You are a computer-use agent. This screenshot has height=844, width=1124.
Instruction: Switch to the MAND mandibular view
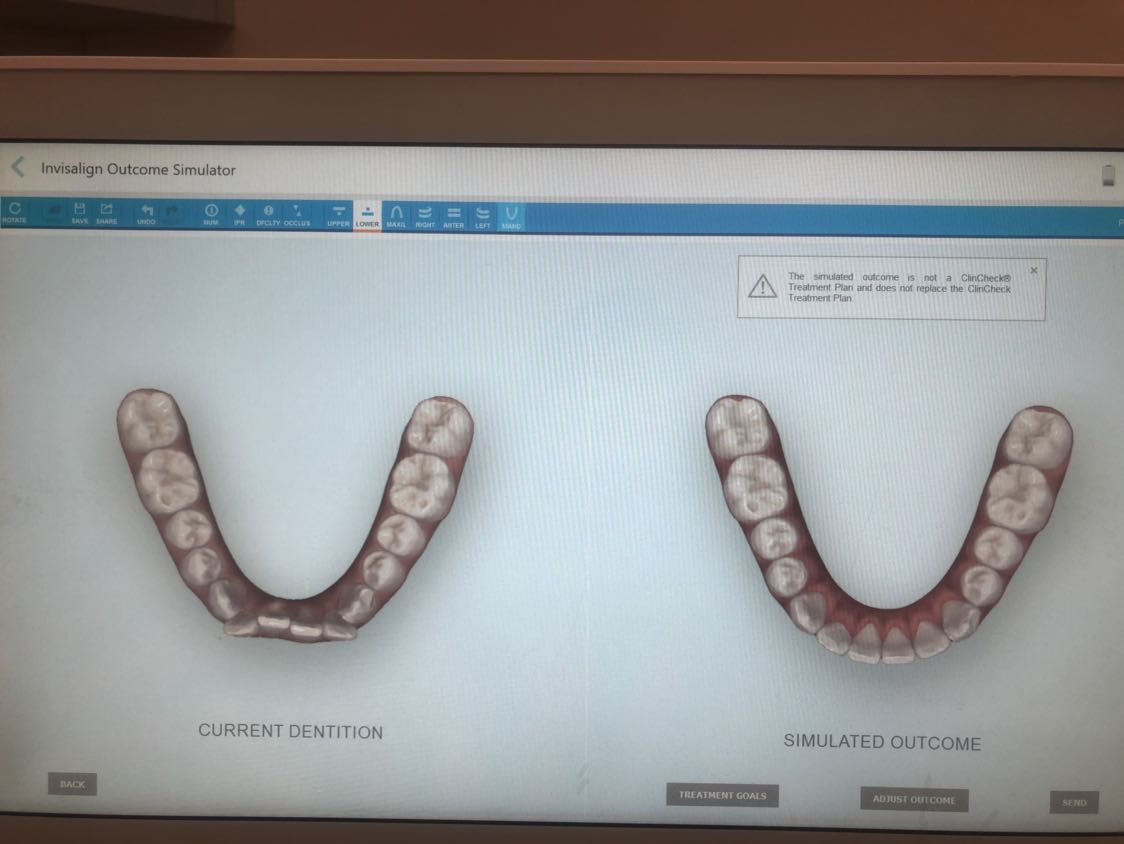(511, 217)
